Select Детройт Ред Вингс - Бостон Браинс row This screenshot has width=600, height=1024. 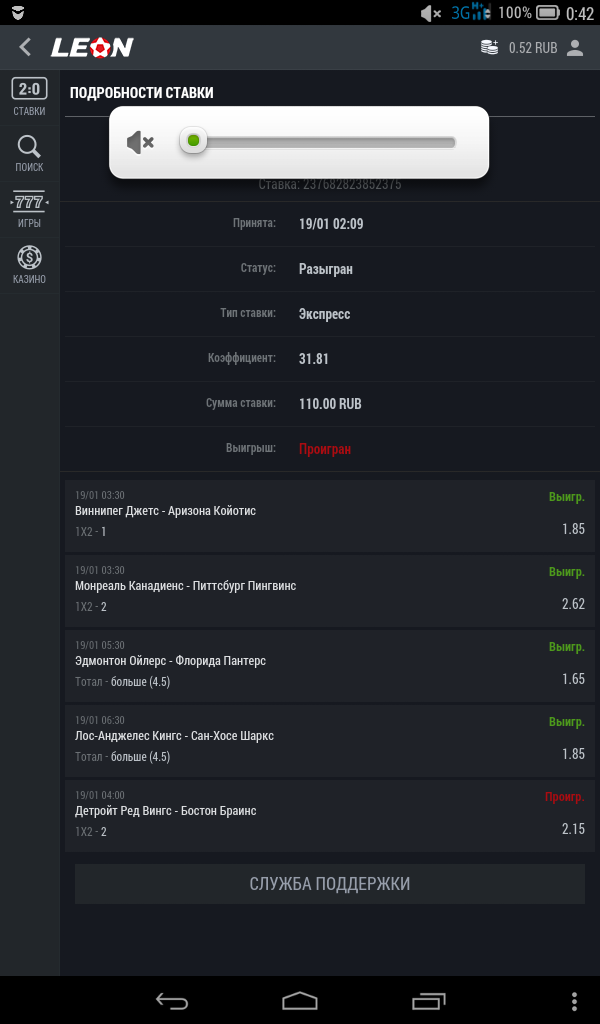[330, 816]
